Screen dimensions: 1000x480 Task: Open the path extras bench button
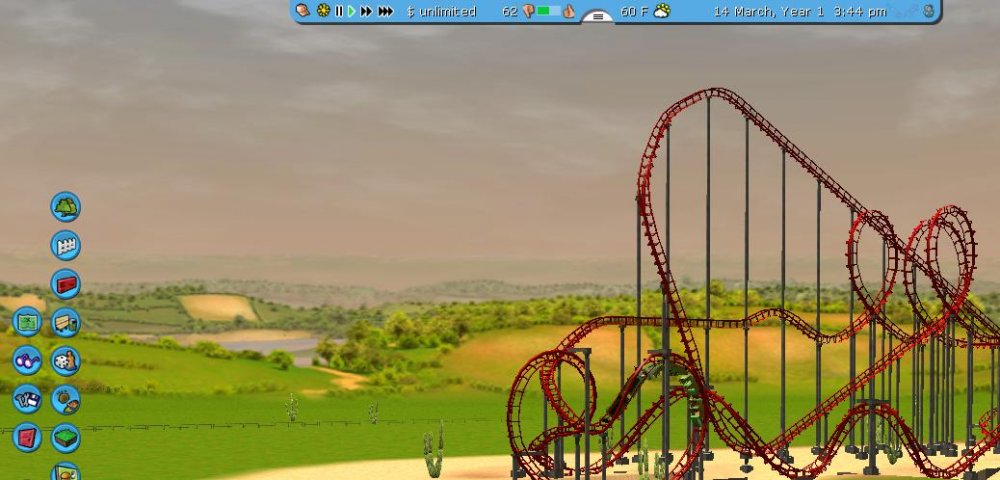click(65, 322)
